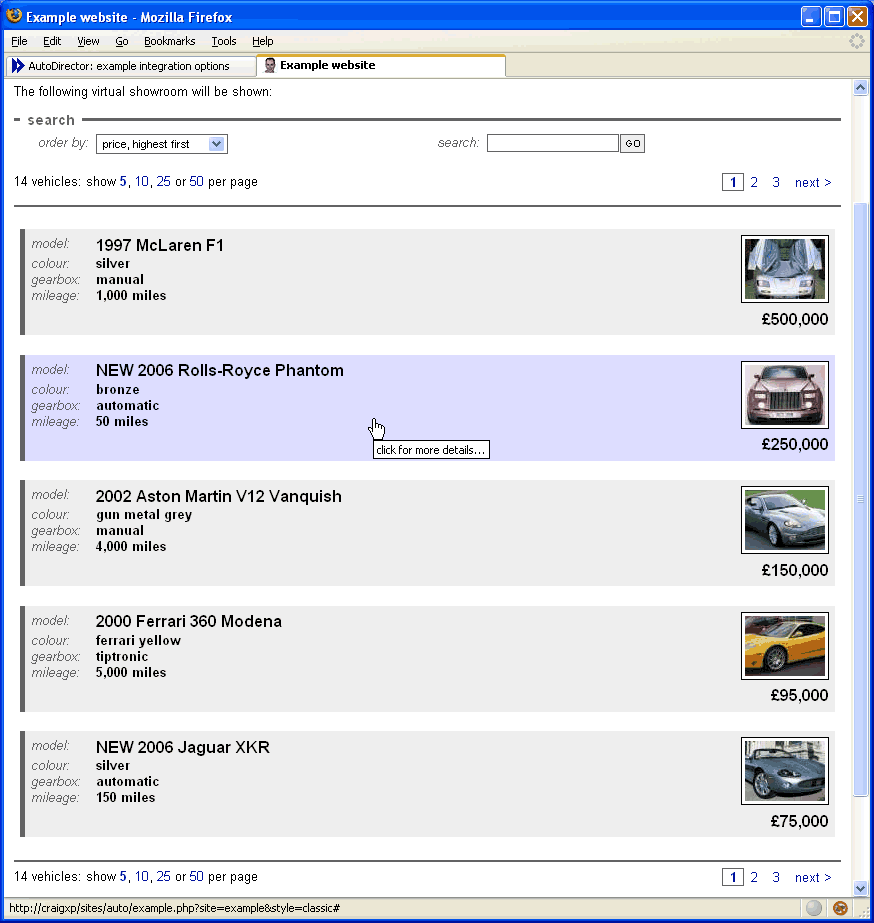This screenshot has height=923, width=874.
Task: Open the Help menu
Action: [262, 41]
